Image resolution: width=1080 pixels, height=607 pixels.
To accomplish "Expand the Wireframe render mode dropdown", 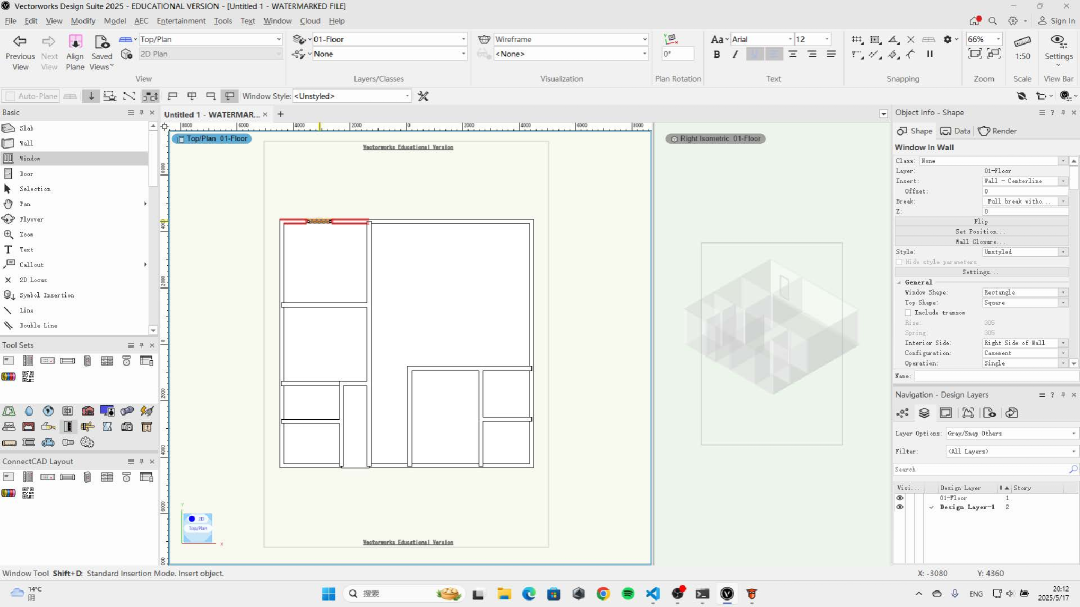I will 570,40.
